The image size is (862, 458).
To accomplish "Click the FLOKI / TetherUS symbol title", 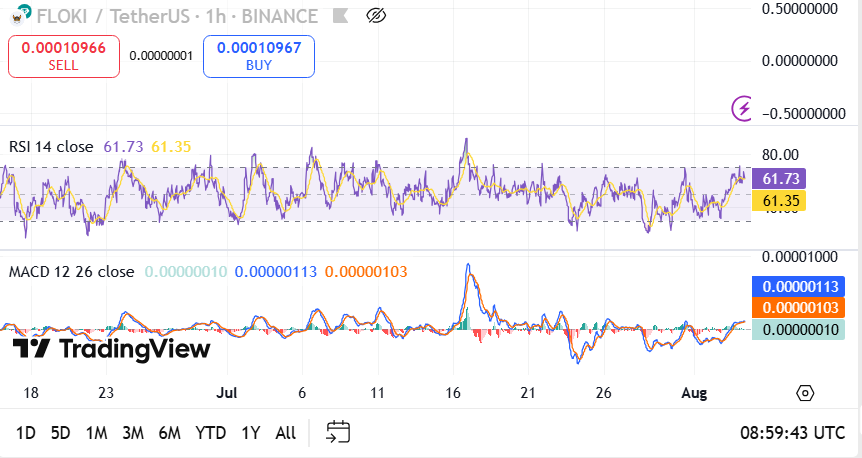I will (113, 16).
